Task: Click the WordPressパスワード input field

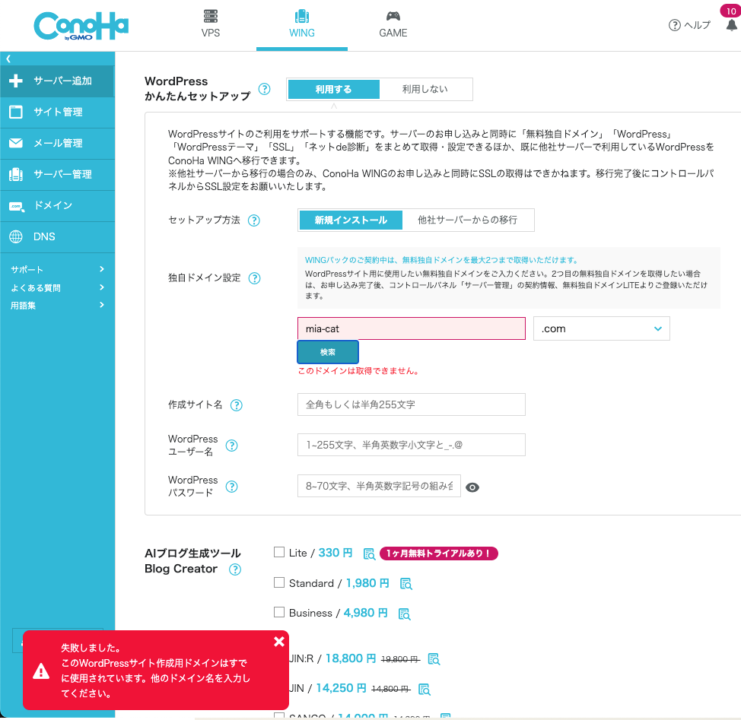Action: click(x=379, y=486)
